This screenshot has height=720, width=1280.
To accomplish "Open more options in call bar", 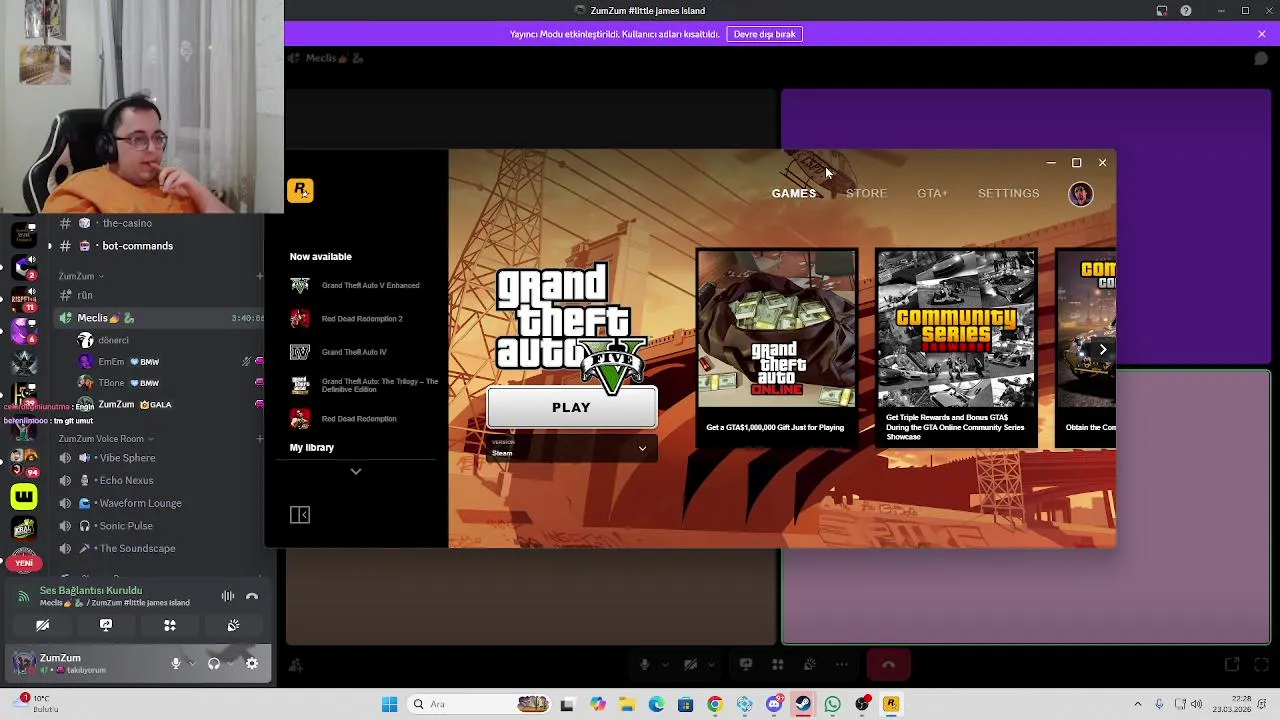I will (842, 665).
